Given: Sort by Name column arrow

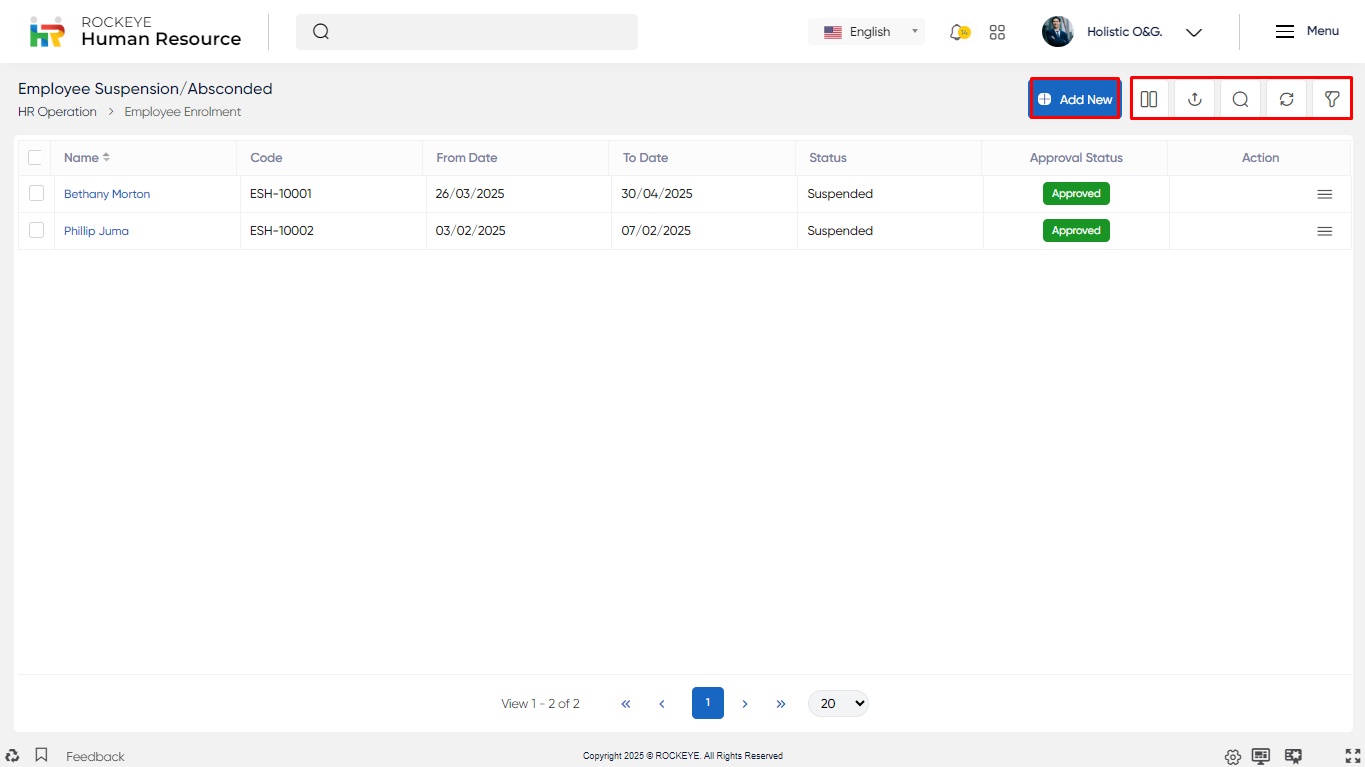Looking at the screenshot, I should 106,157.
